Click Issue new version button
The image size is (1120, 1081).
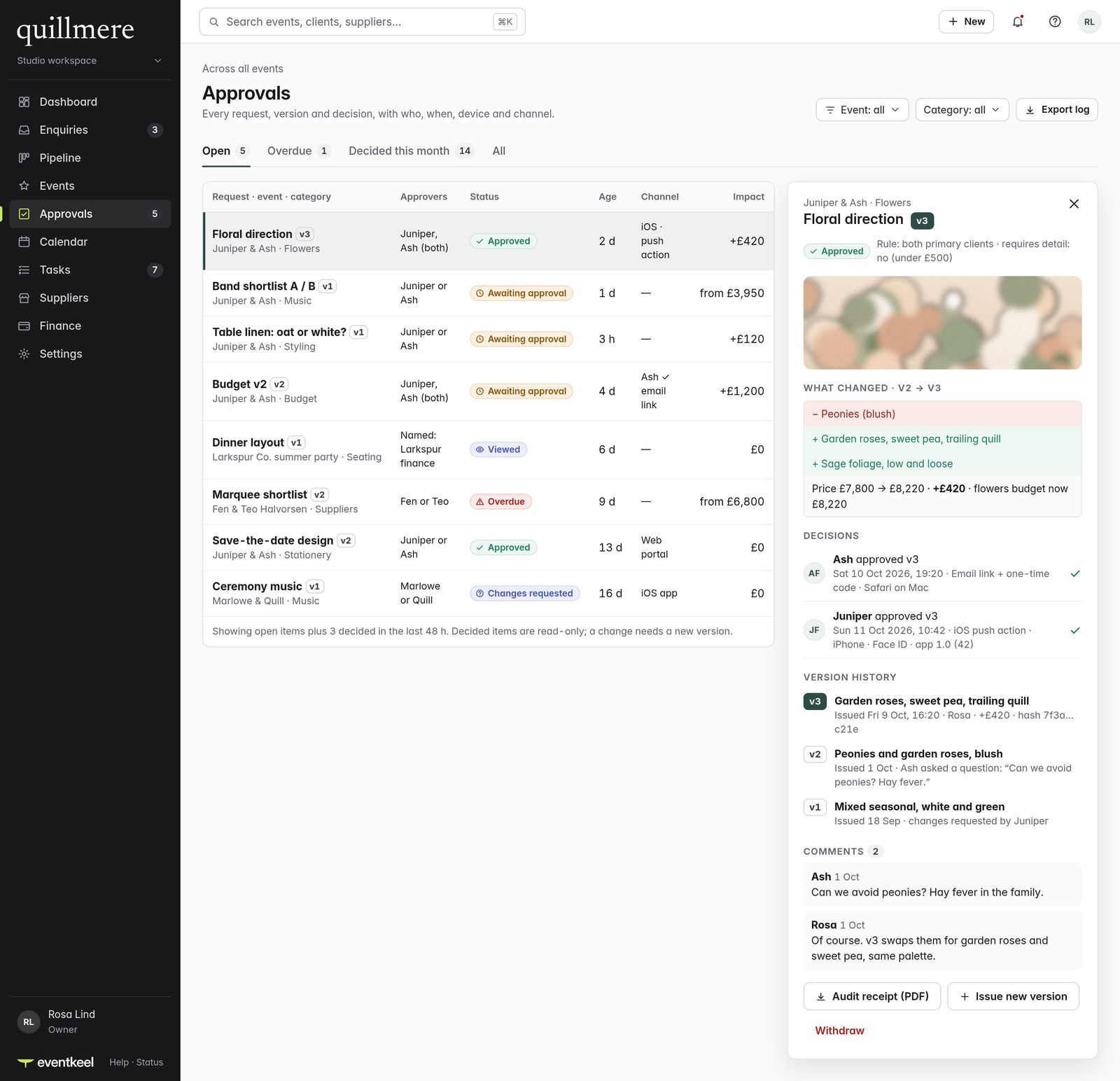(1013, 996)
